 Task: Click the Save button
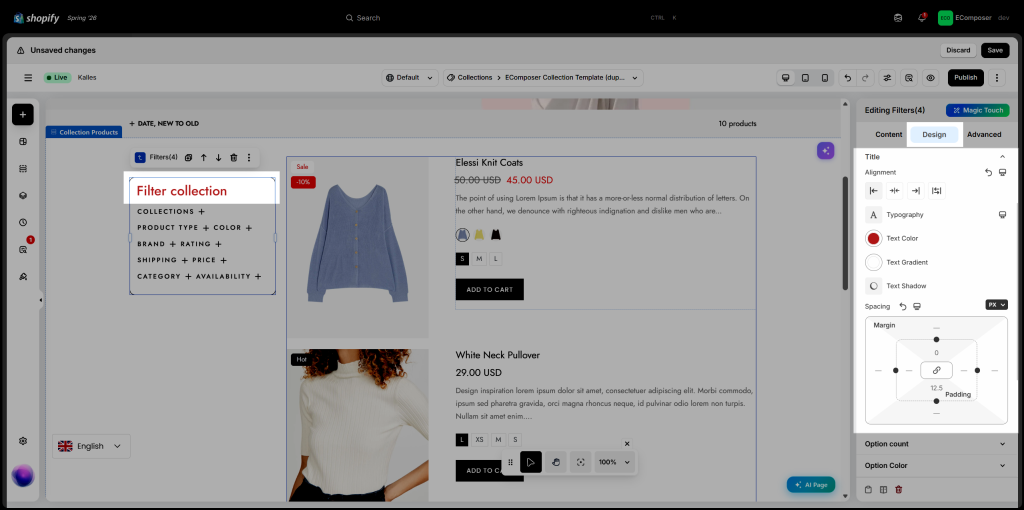click(x=995, y=50)
